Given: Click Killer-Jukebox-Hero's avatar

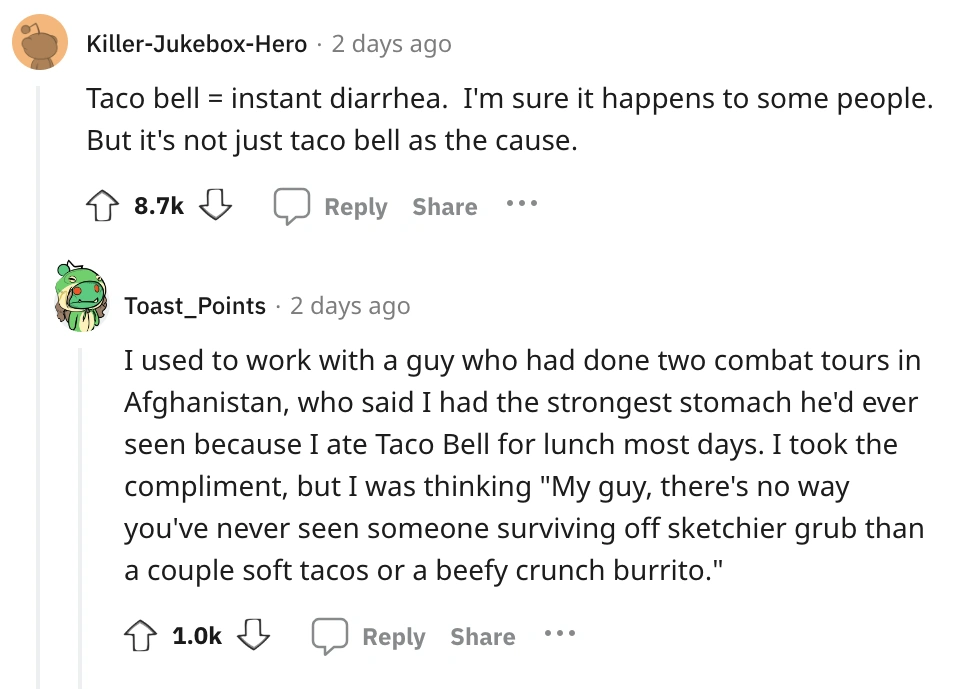Looking at the screenshot, I should point(39,43).
